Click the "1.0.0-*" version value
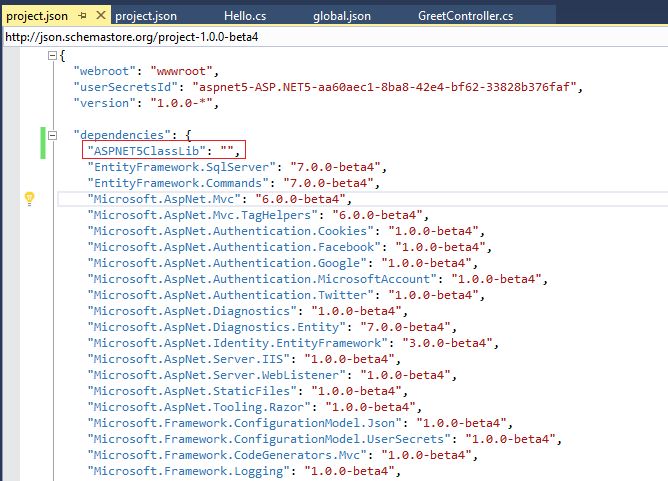Screen dimensions: 668x481 click(181, 103)
